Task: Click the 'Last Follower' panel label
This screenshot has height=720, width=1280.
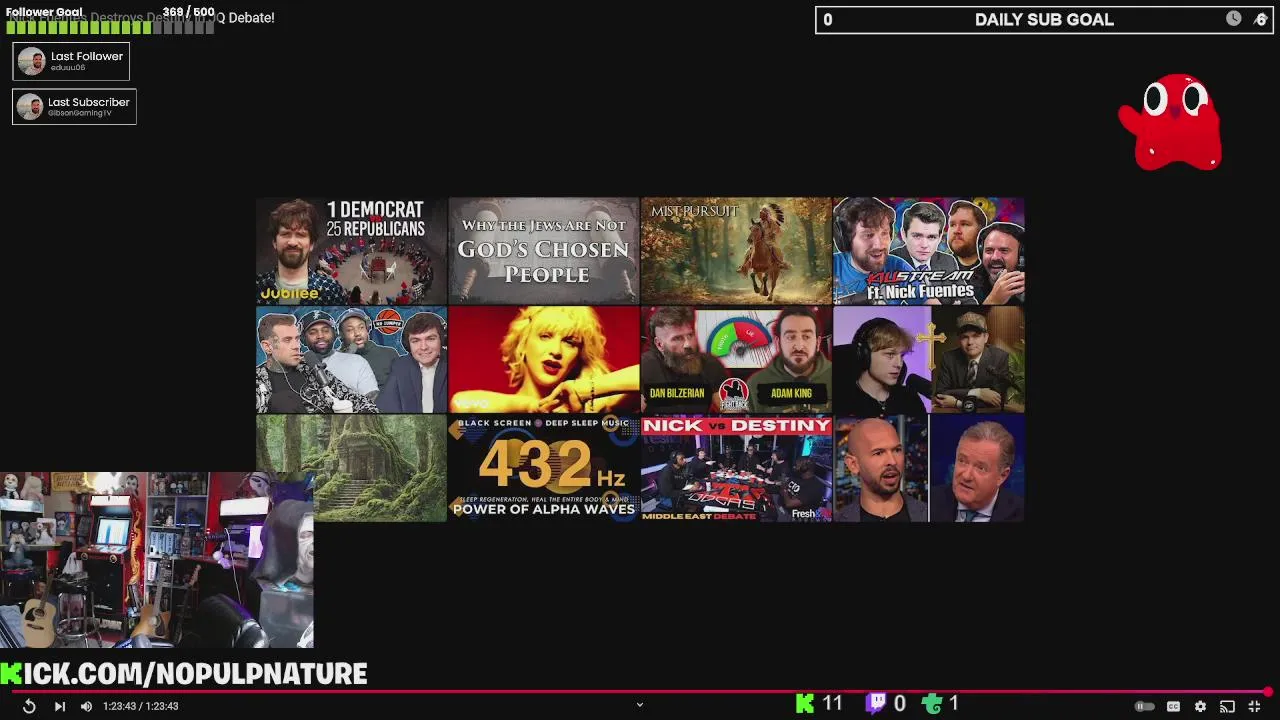Action: tap(87, 57)
